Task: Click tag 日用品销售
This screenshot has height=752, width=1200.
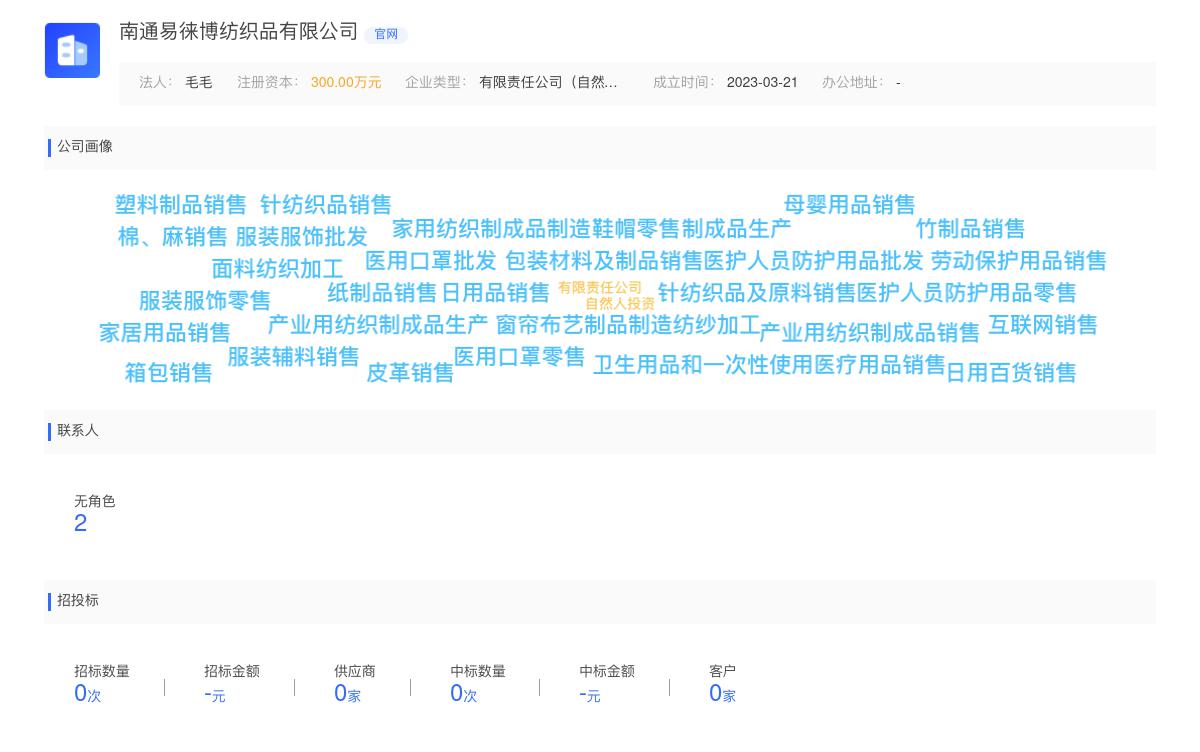Action: [496, 293]
